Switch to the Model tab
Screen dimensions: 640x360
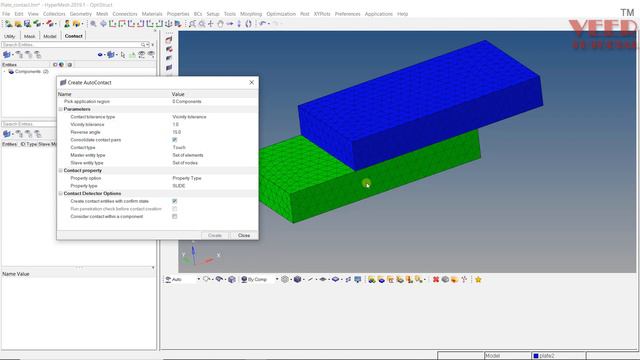pyautogui.click(x=50, y=36)
